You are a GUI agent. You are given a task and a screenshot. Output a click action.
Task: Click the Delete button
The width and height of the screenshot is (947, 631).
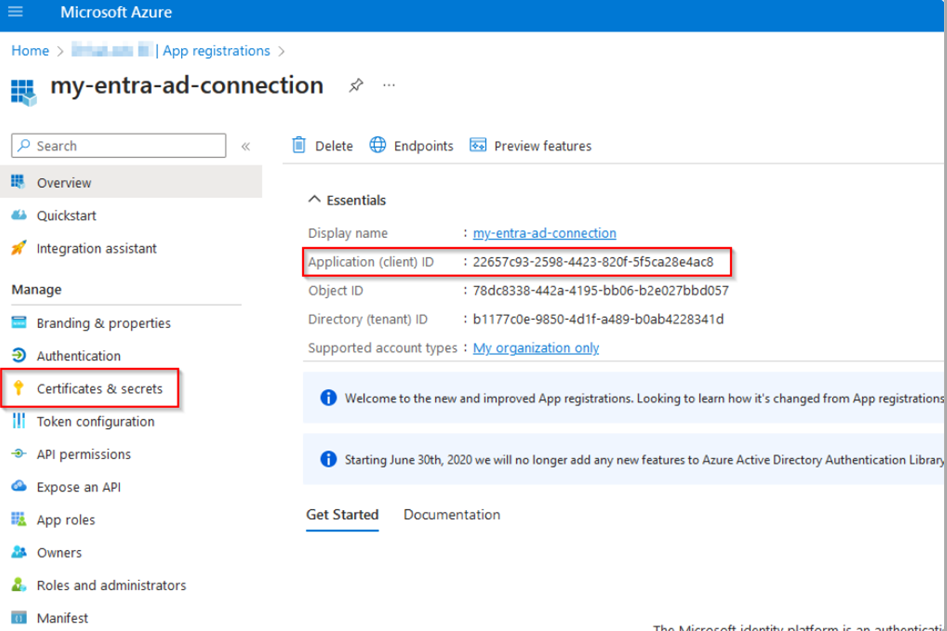pyautogui.click(x=323, y=146)
